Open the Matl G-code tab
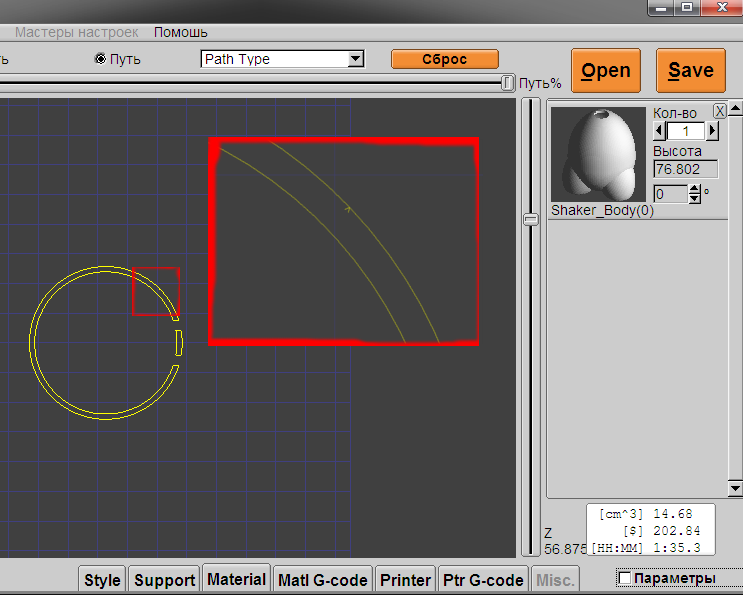Viewport: 743px width, 595px height. tap(323, 580)
